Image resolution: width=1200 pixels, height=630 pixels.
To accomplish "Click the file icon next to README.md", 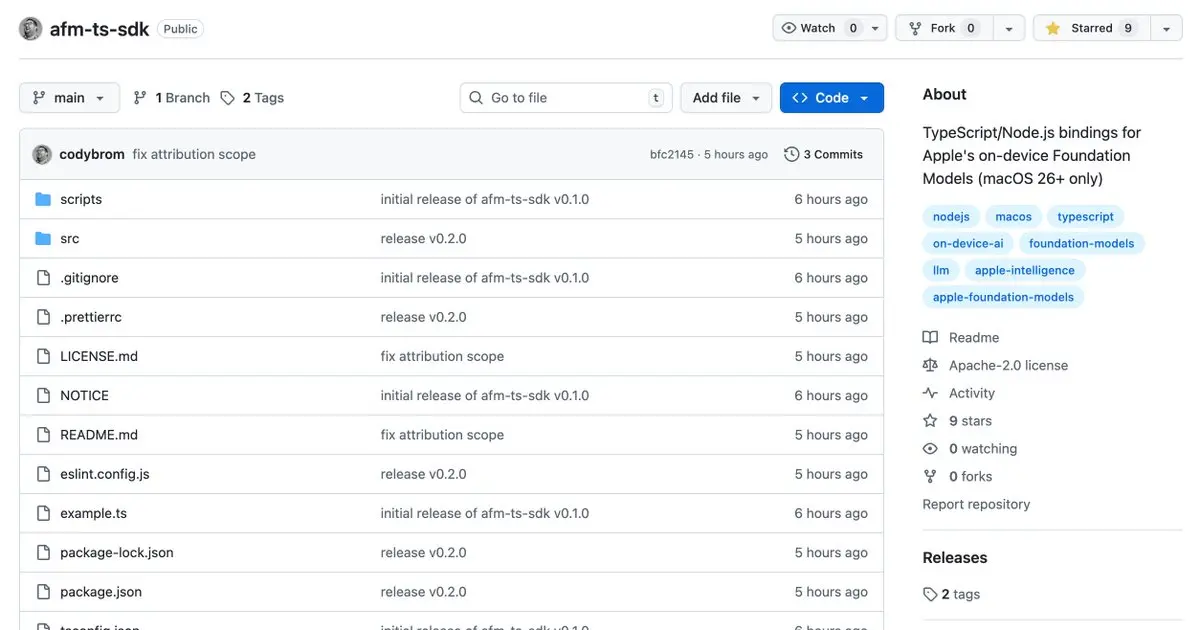I will click(43, 435).
